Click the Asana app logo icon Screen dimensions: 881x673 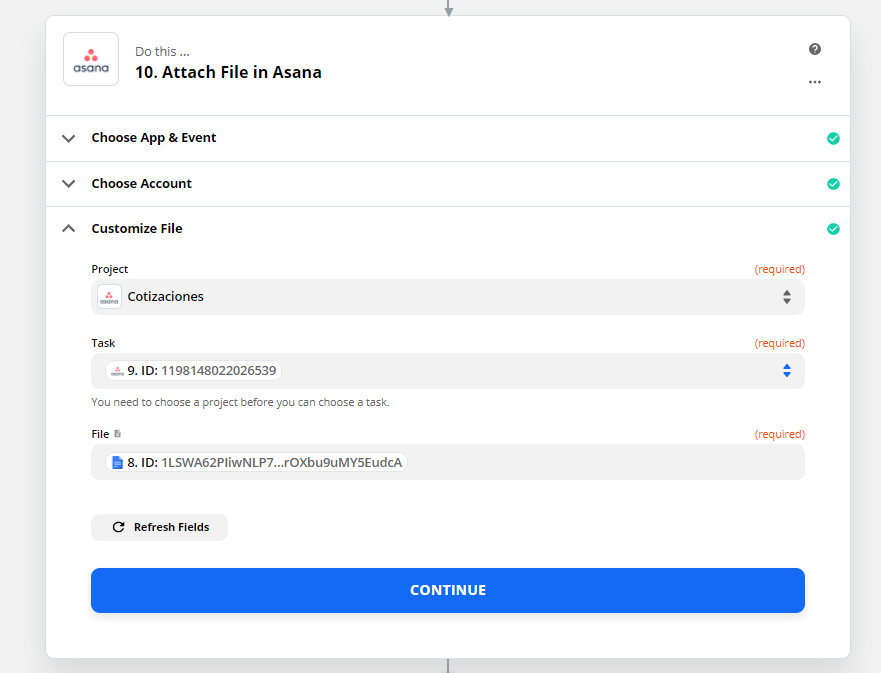[91, 59]
